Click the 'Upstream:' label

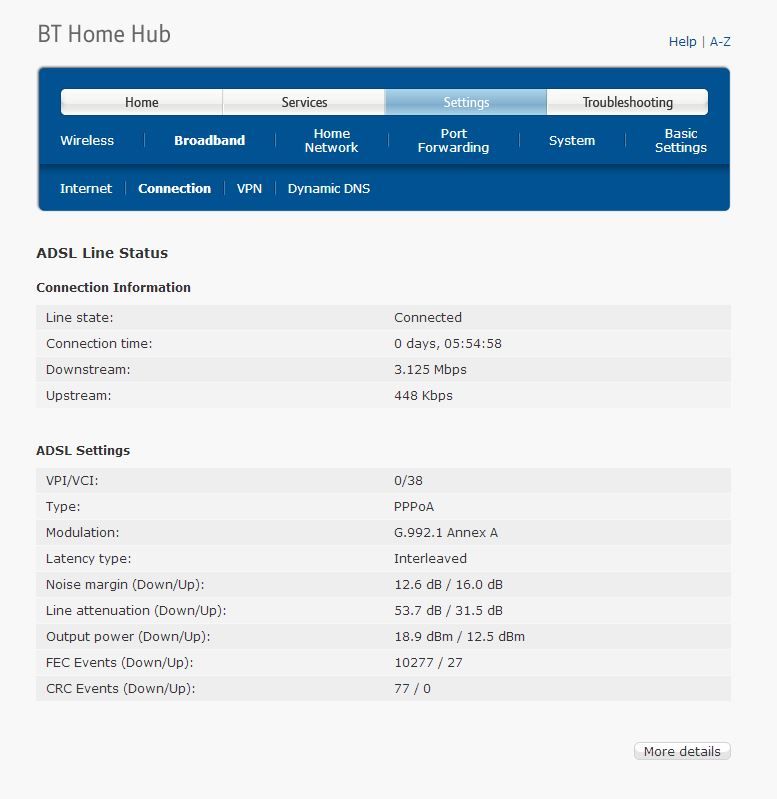click(x=78, y=395)
